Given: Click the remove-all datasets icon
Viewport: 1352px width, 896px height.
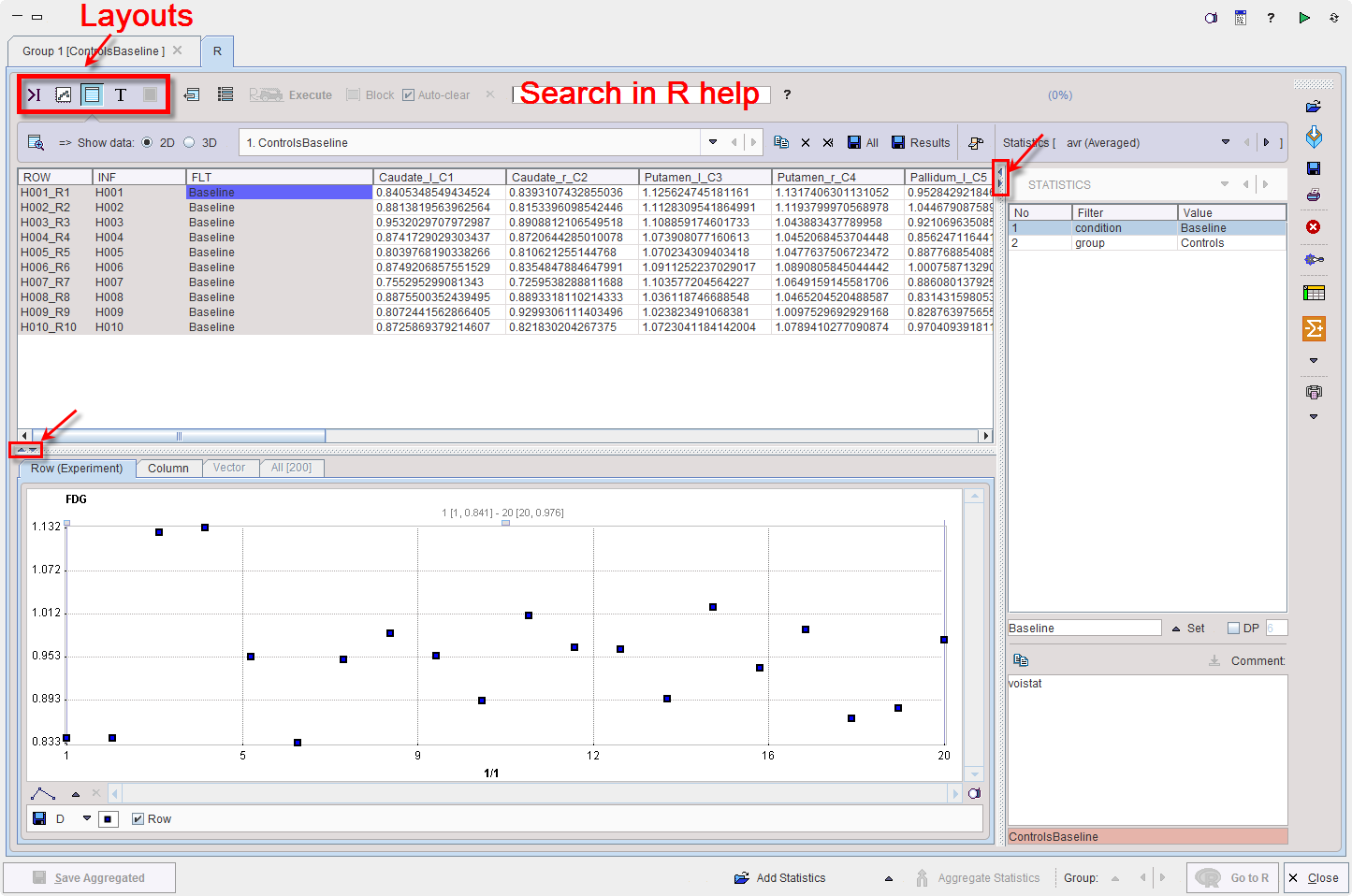Looking at the screenshot, I should point(828,143).
